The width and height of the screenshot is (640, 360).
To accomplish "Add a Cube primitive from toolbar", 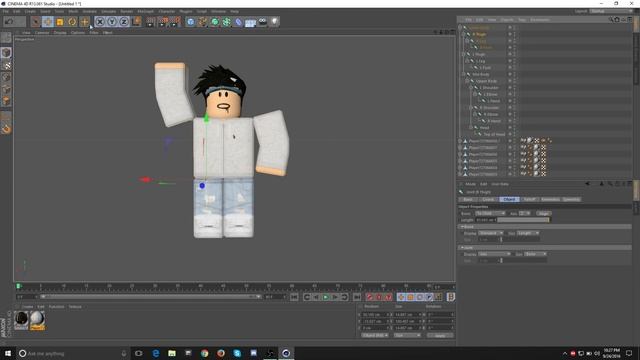I will click(x=191, y=22).
